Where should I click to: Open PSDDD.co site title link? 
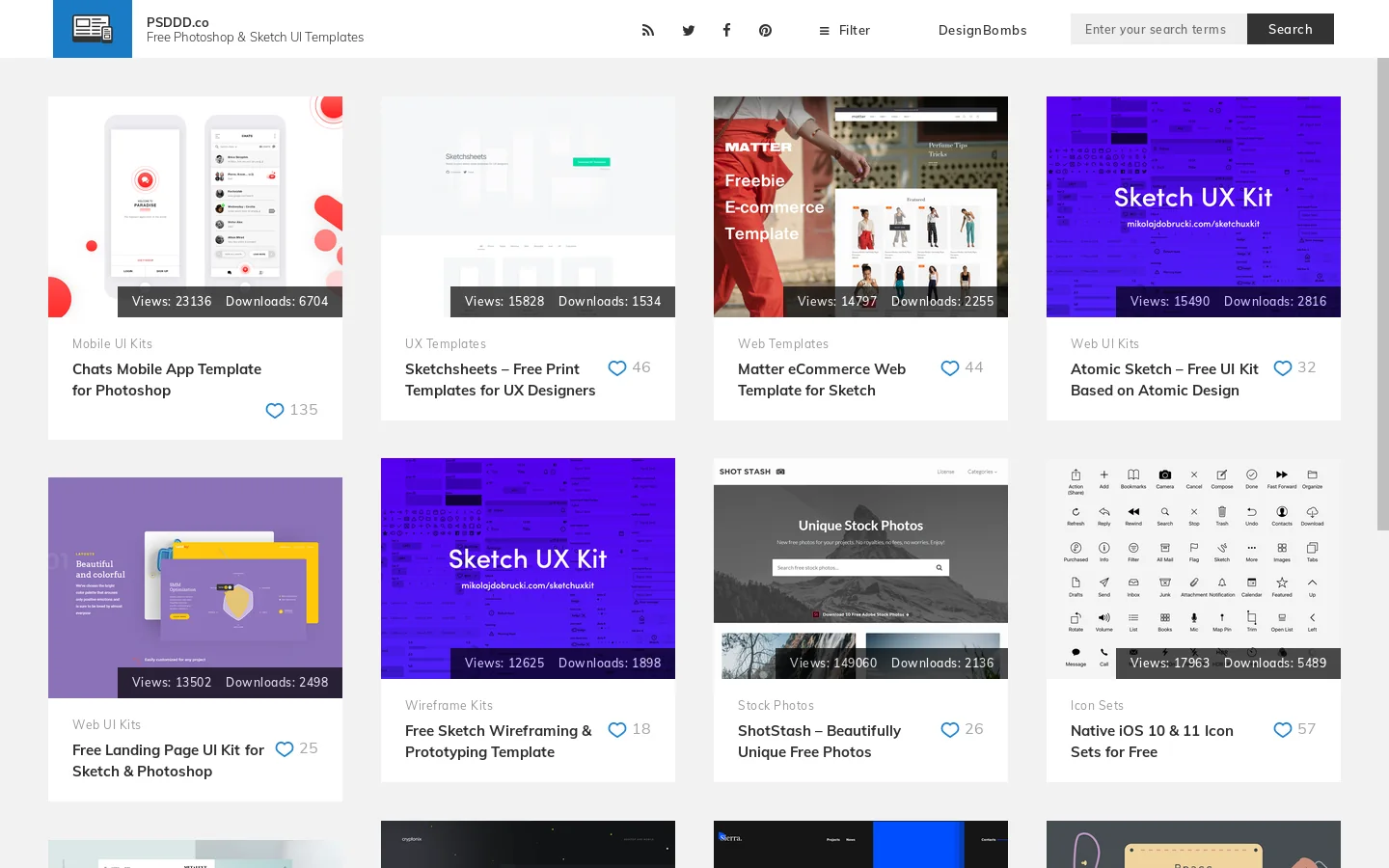pyautogui.click(x=177, y=22)
